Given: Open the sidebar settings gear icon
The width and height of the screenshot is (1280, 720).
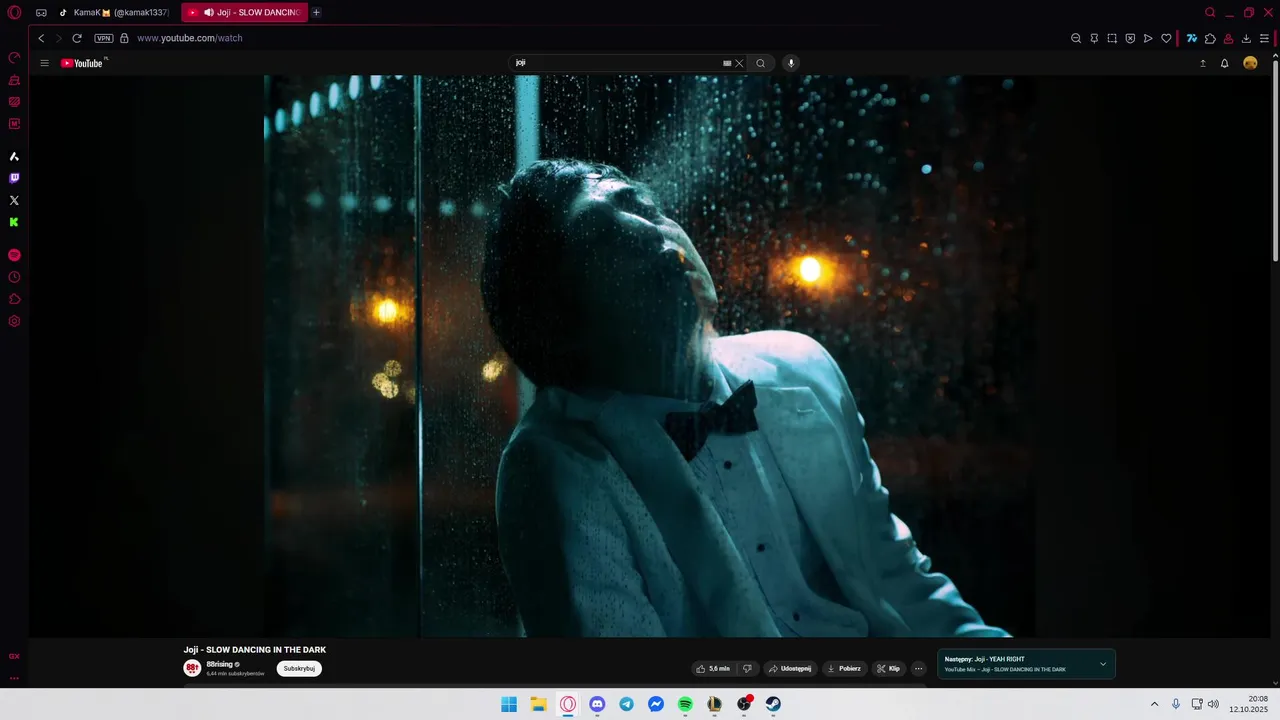Looking at the screenshot, I should (x=14, y=321).
